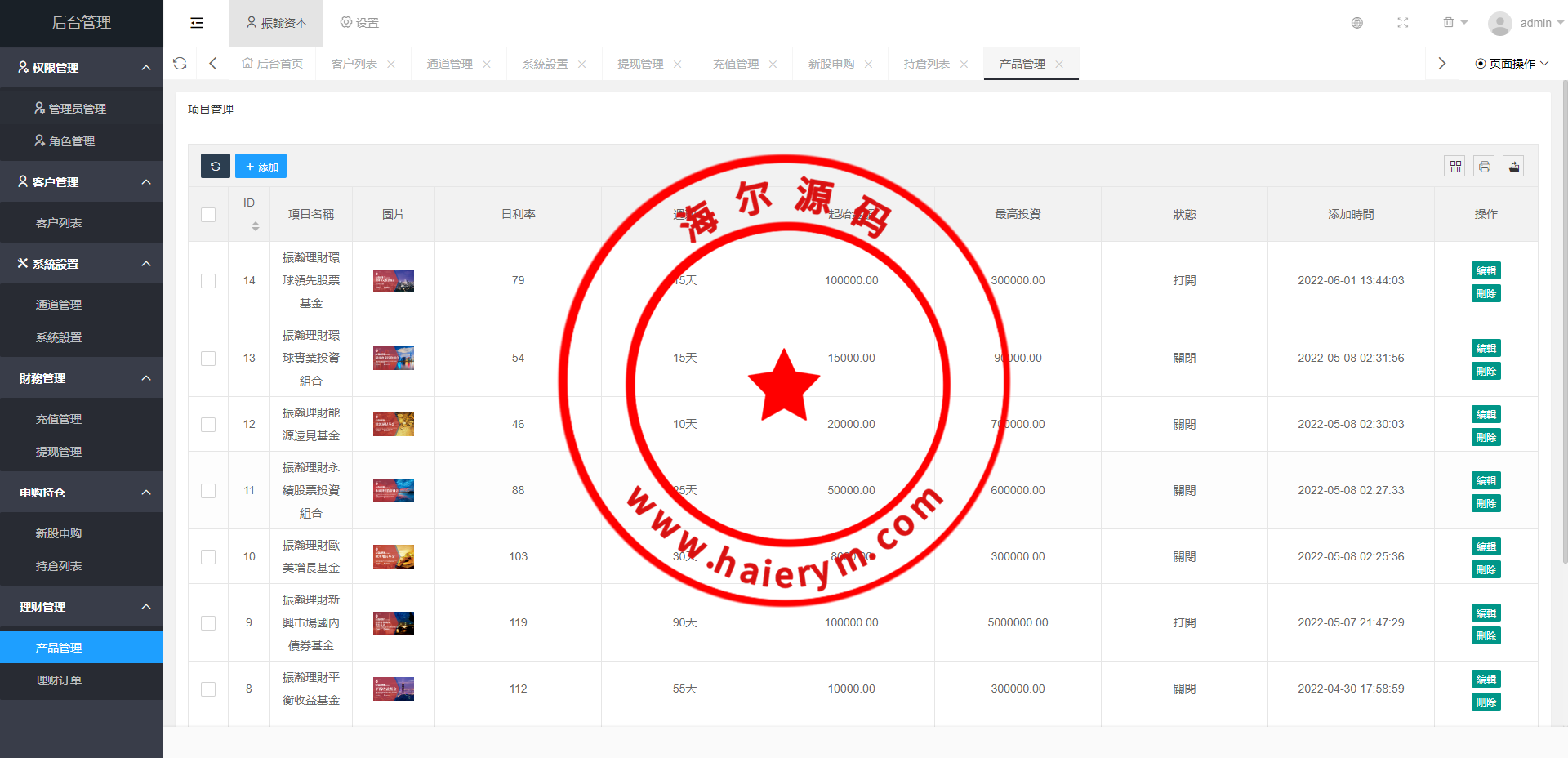Tick the checkbox for row ID 9
This screenshot has width=1568, height=758.
click(x=208, y=623)
